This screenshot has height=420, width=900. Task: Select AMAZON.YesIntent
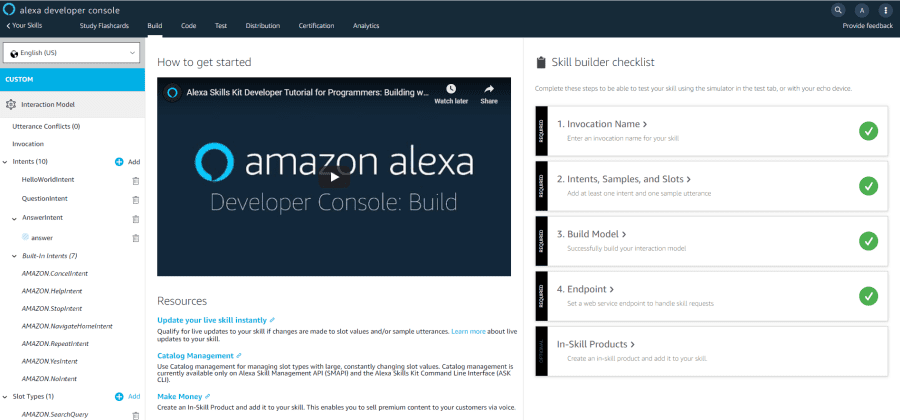[49, 362]
